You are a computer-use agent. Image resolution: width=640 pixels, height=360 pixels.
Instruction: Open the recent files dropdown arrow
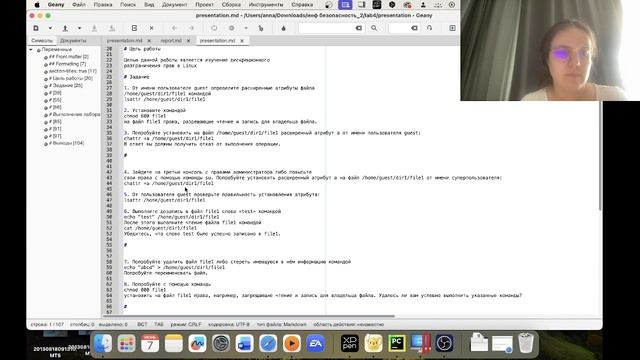pos(80,28)
